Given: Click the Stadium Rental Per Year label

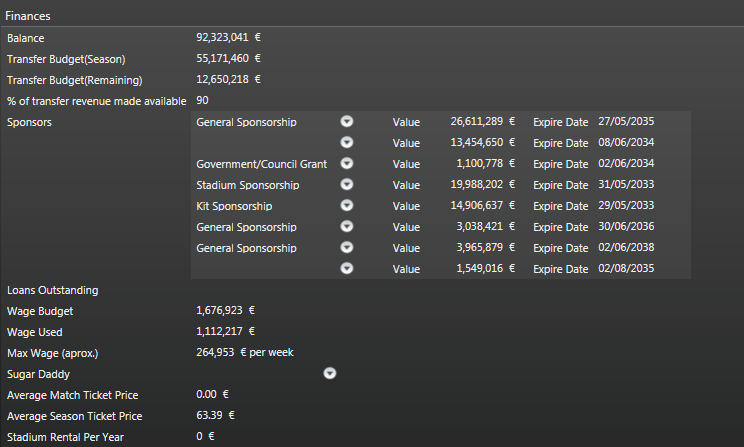Looking at the screenshot, I should (65, 437).
